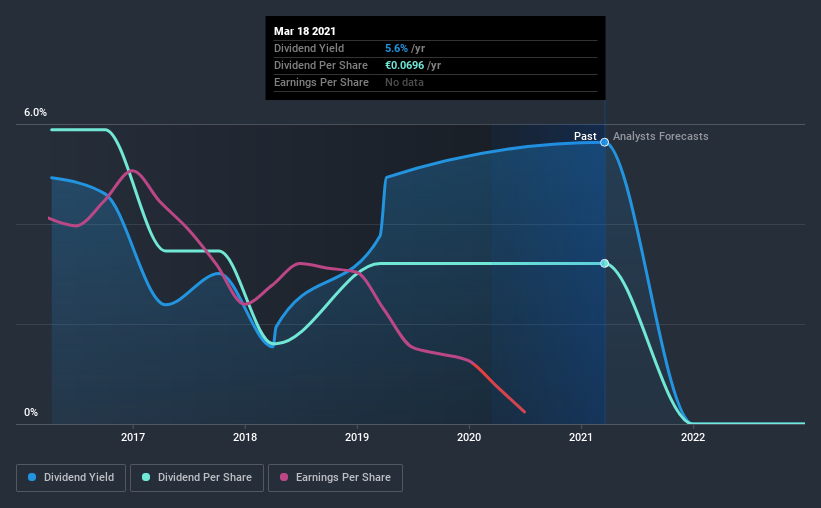Click the 6.0% y-axis label
Viewport: 821px width, 508px height.
[35, 113]
